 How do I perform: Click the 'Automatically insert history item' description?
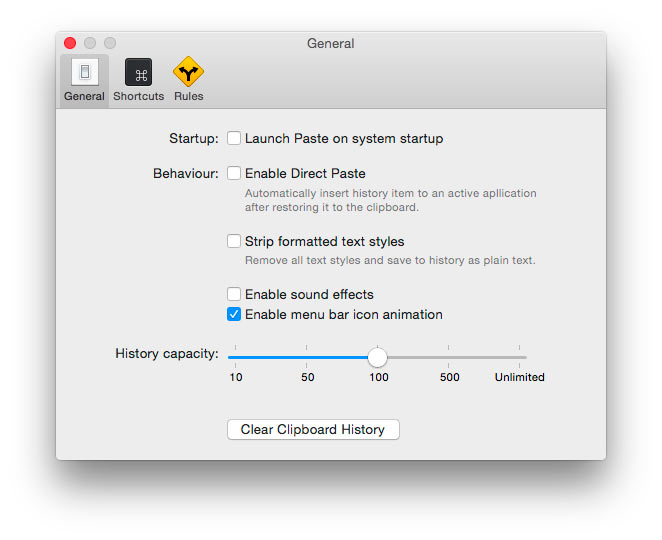tap(391, 200)
